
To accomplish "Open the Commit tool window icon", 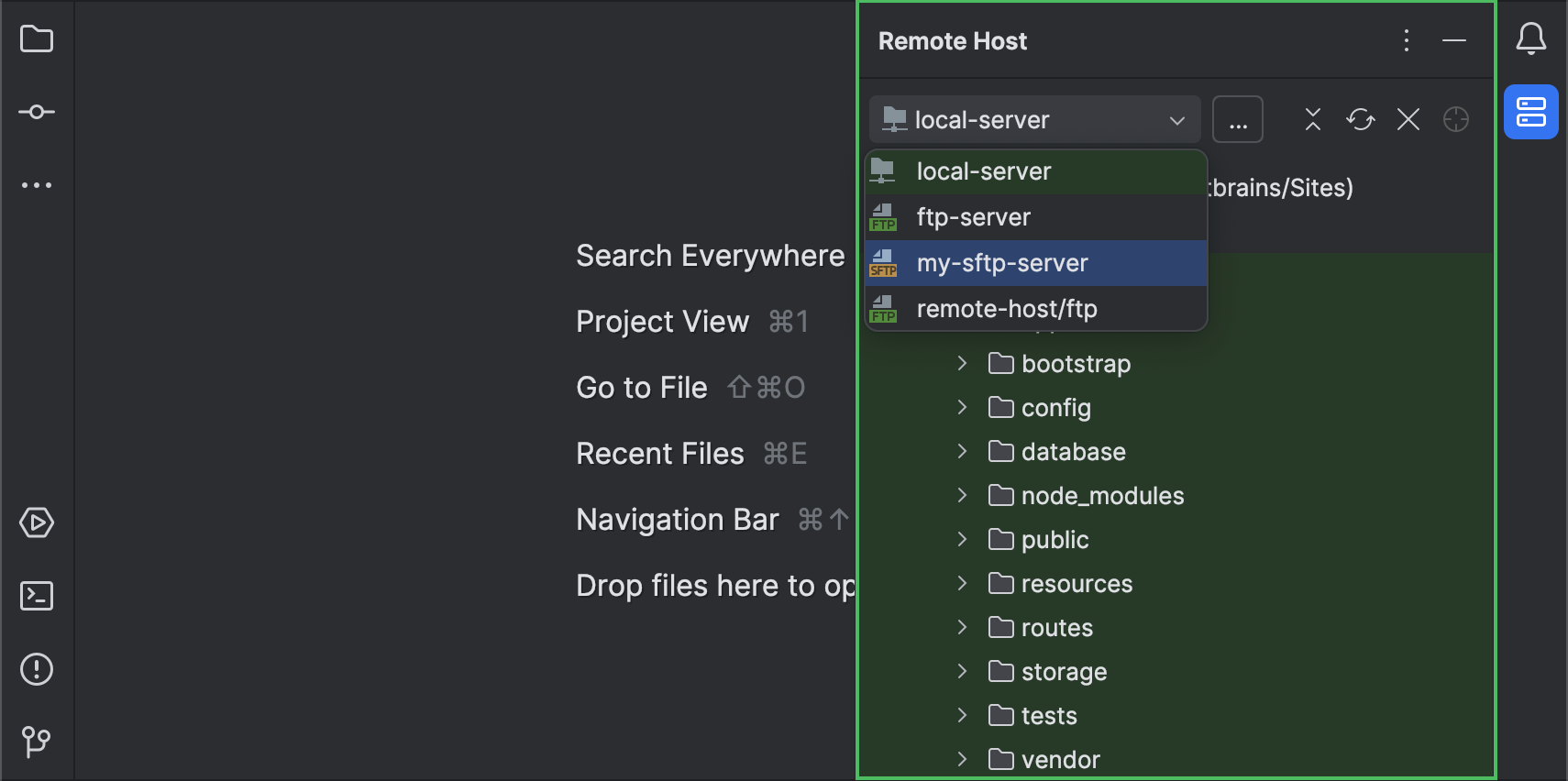I will tap(37, 112).
